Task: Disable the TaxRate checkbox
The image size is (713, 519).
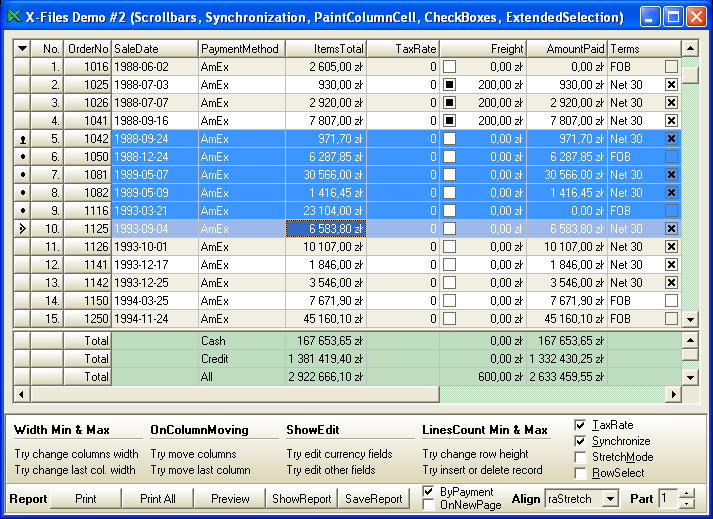Action: point(581,425)
